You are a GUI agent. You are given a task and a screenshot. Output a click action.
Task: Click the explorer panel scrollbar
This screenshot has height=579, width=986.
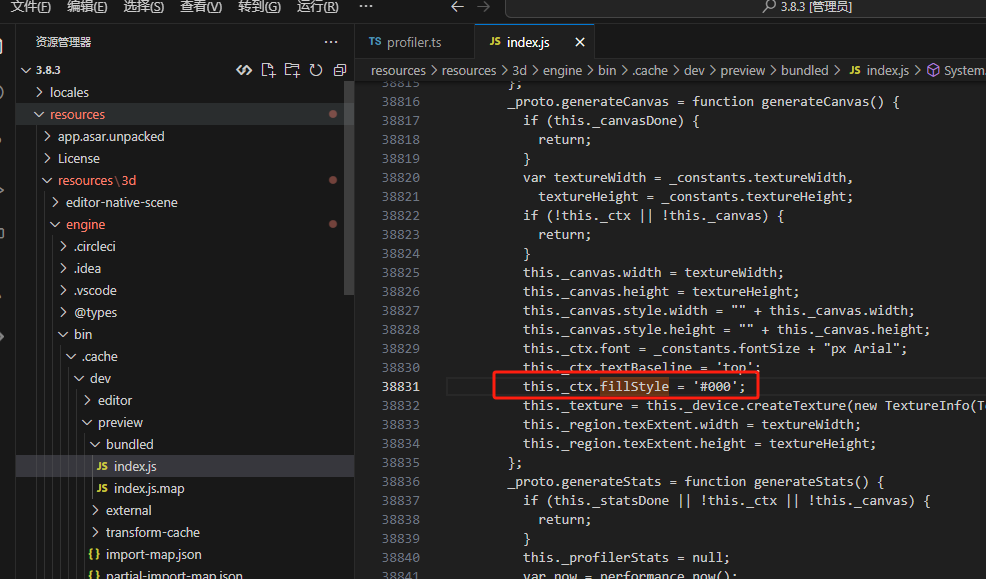click(349, 187)
